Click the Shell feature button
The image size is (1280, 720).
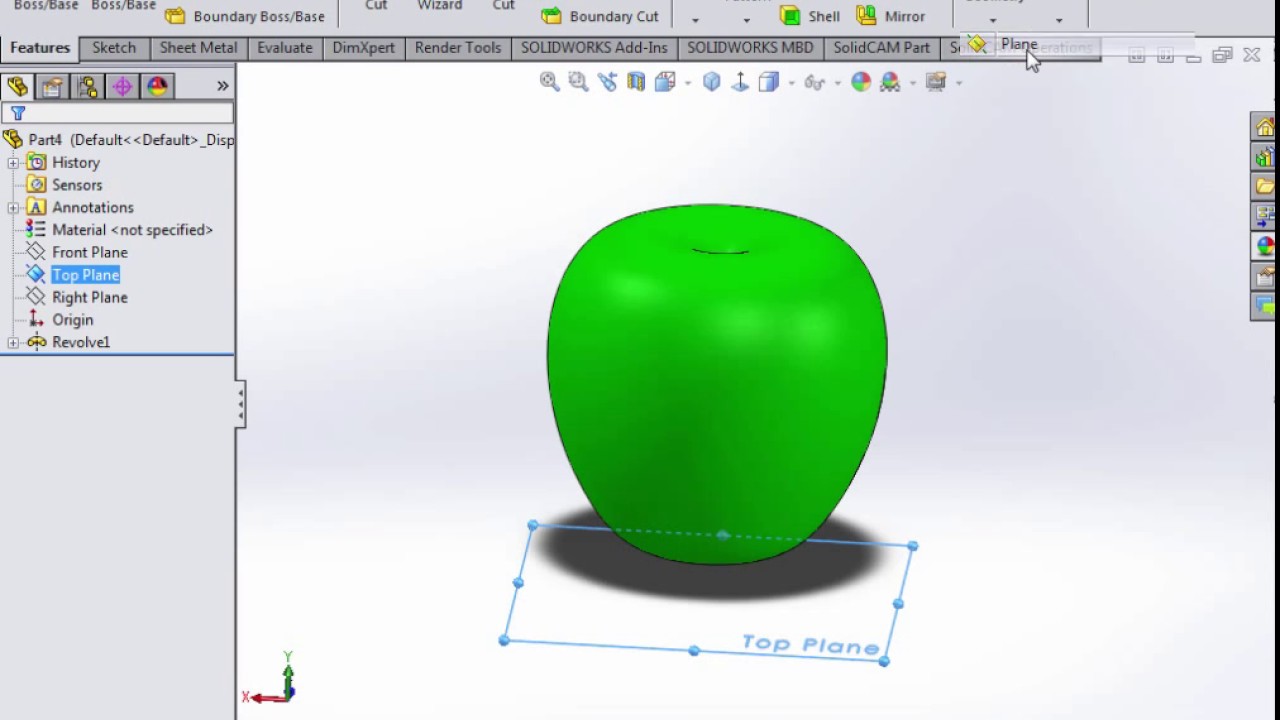click(x=810, y=16)
